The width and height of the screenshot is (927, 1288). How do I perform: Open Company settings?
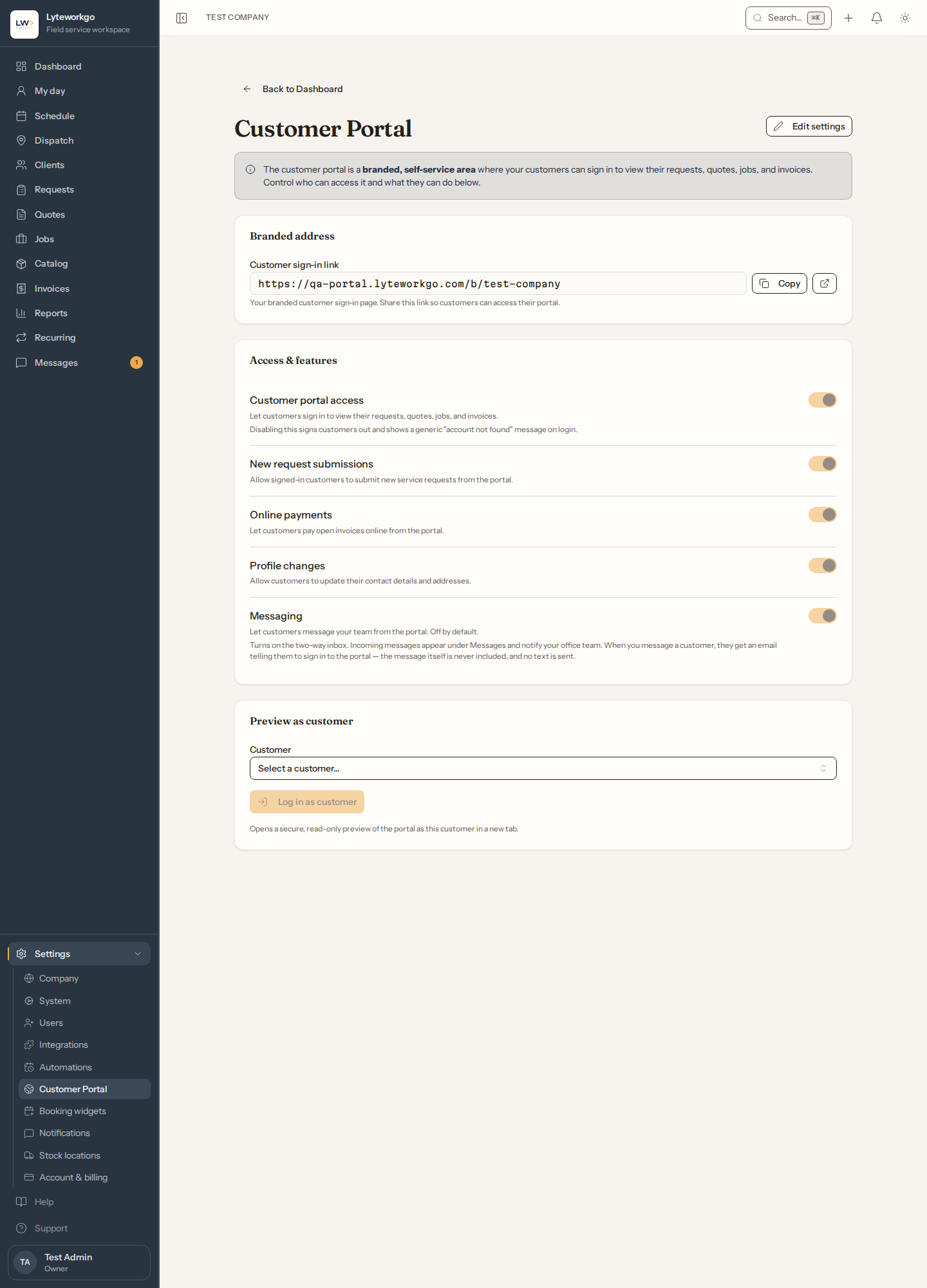click(x=84, y=978)
